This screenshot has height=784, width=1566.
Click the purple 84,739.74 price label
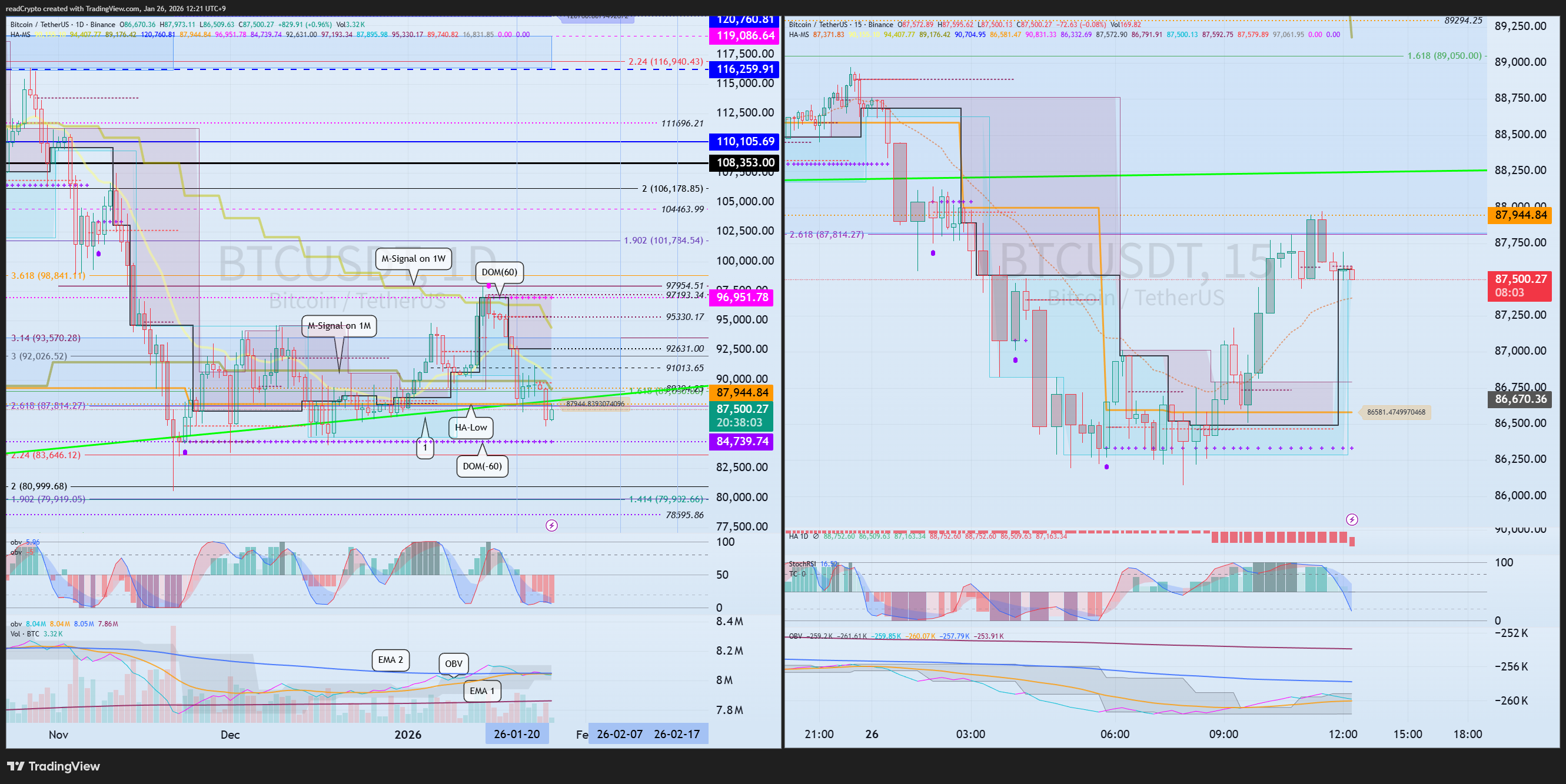[x=742, y=442]
